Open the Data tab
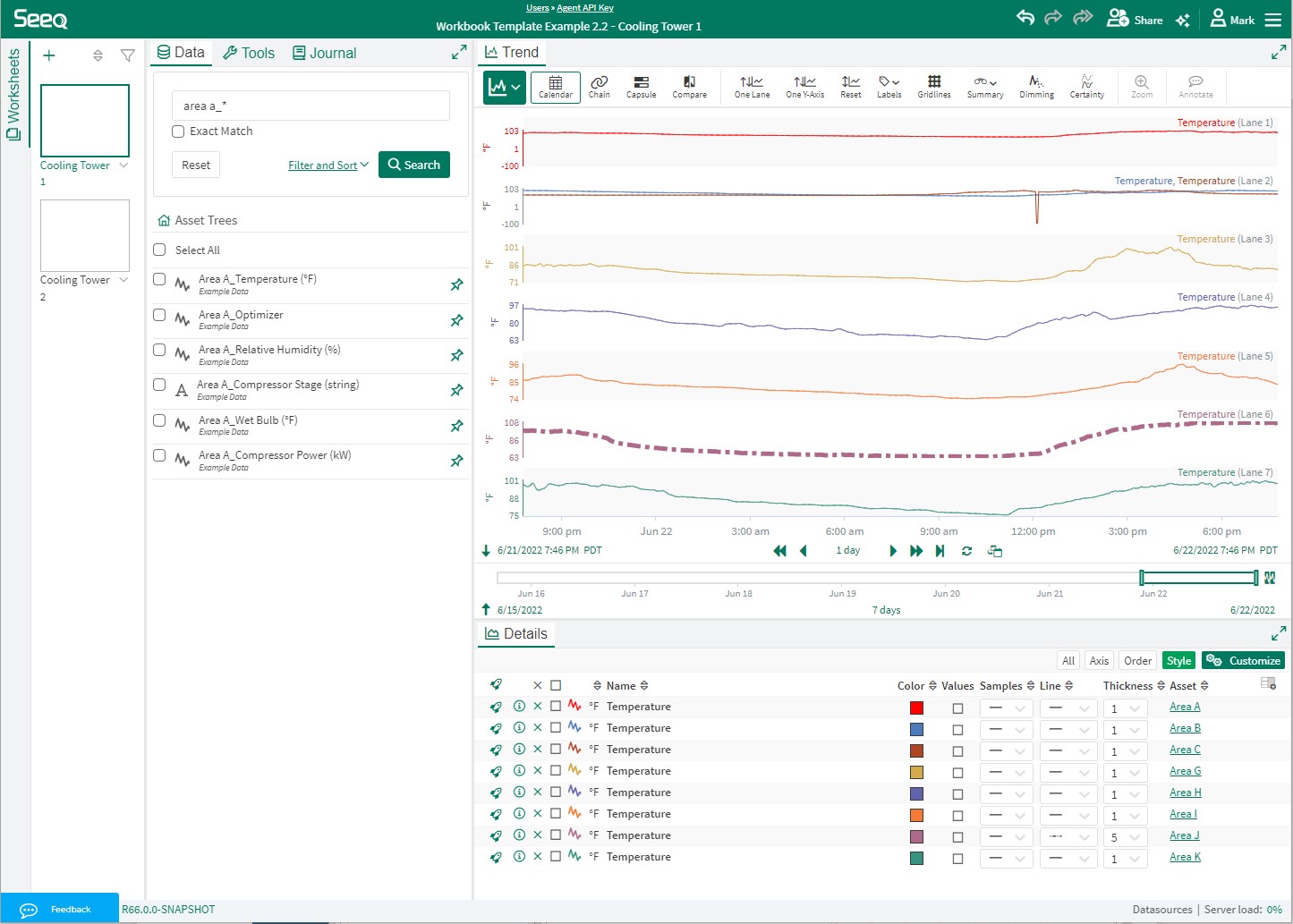This screenshot has height=924, width=1293. tap(181, 53)
